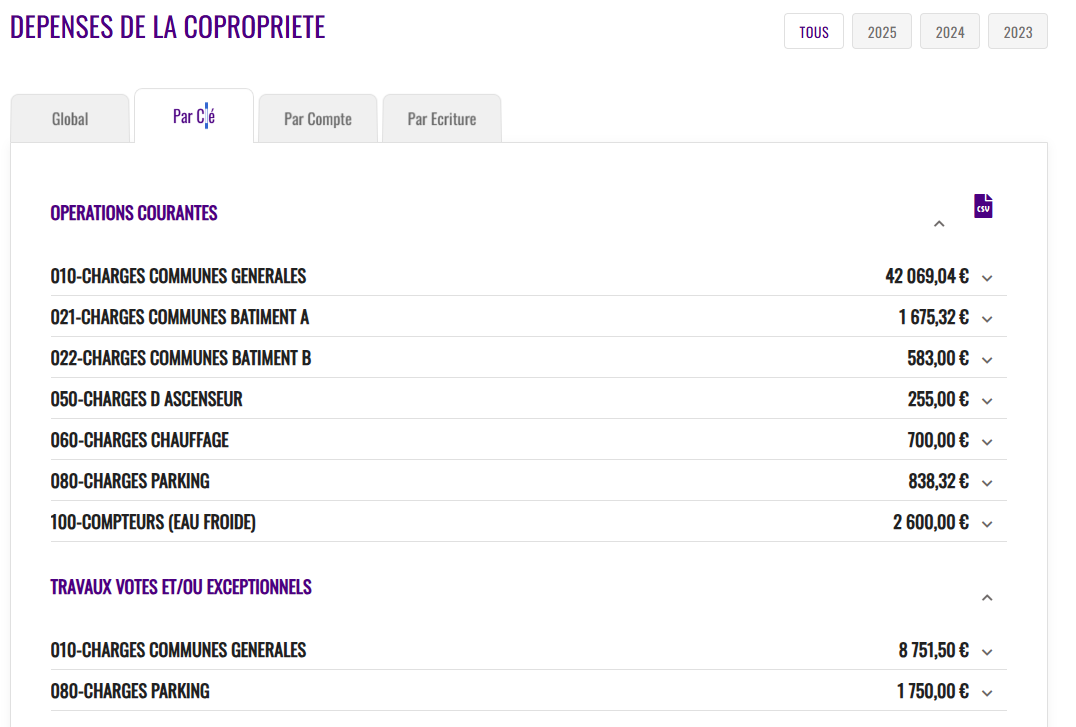Expand the 8 751,50 € Charges Communes Generales row
This screenshot has height=727, width=1076.
point(987,652)
